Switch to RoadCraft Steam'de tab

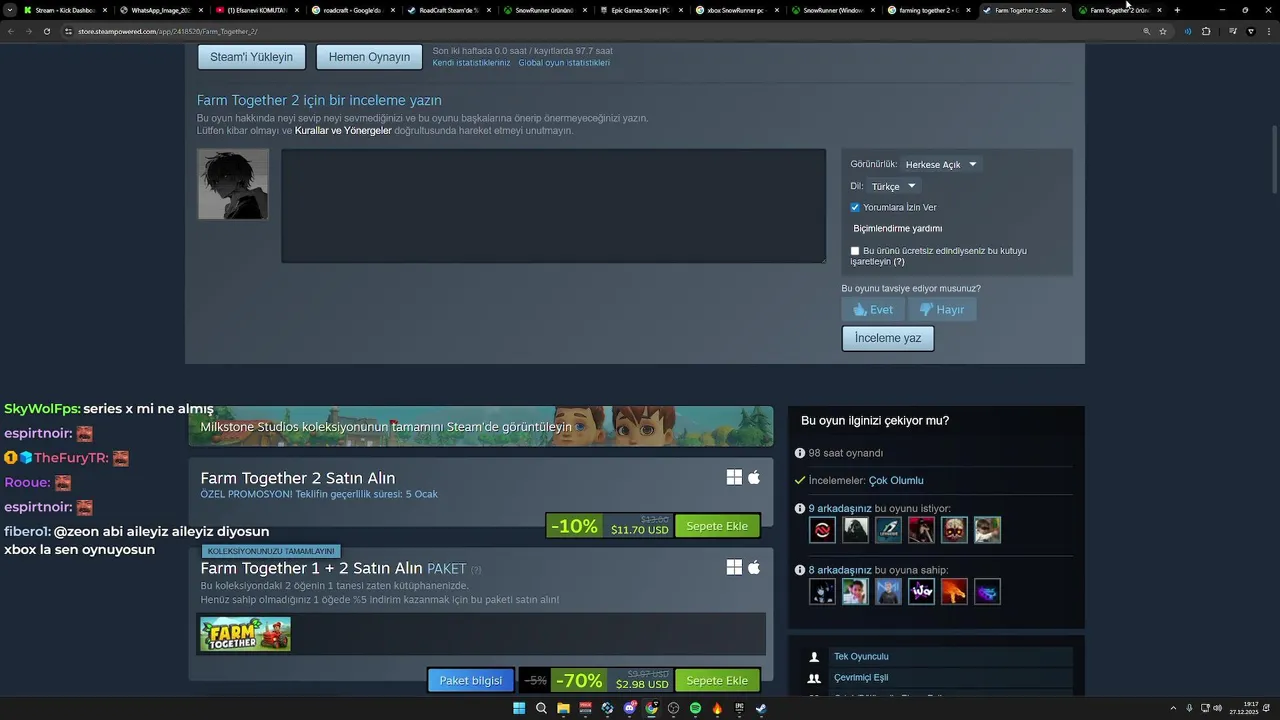click(x=448, y=10)
